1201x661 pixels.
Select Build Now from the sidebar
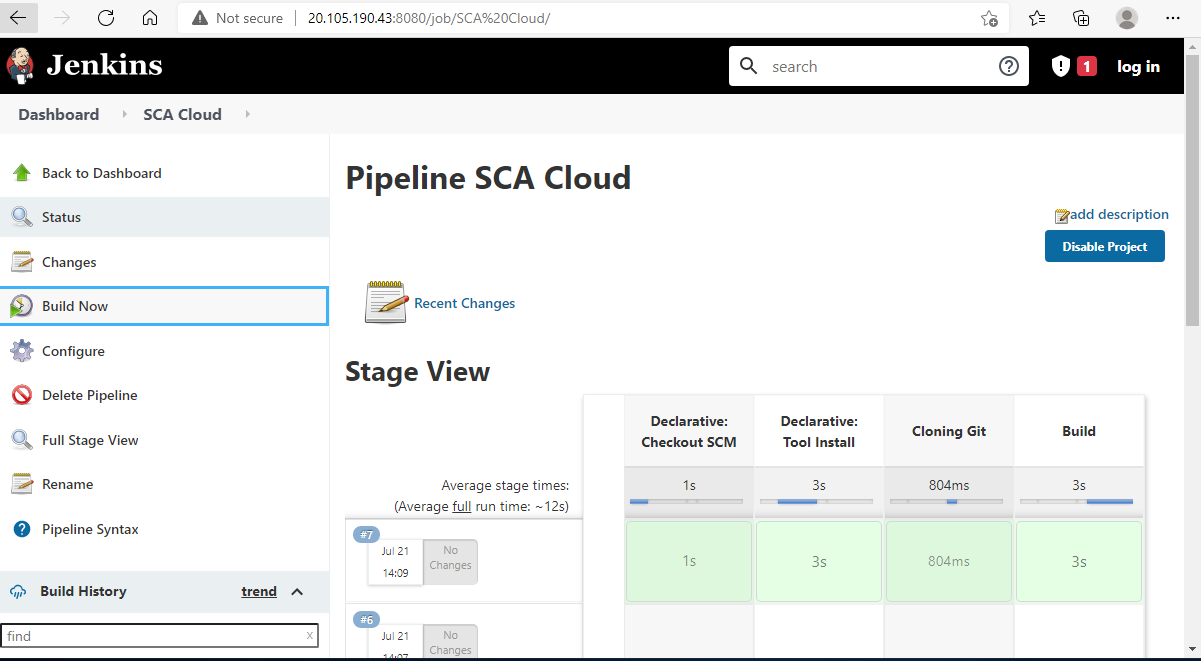(x=76, y=305)
